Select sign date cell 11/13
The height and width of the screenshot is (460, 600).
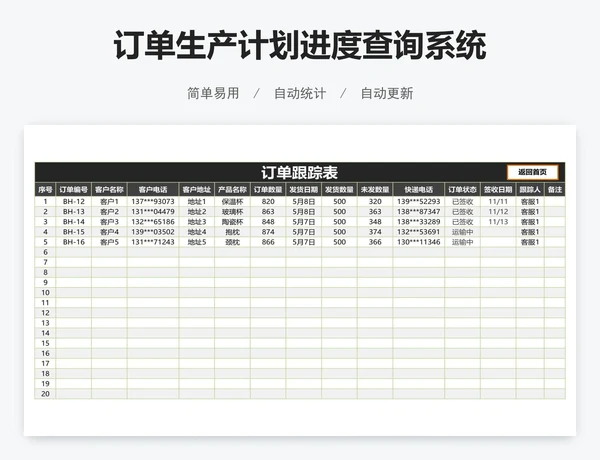tap(498, 222)
